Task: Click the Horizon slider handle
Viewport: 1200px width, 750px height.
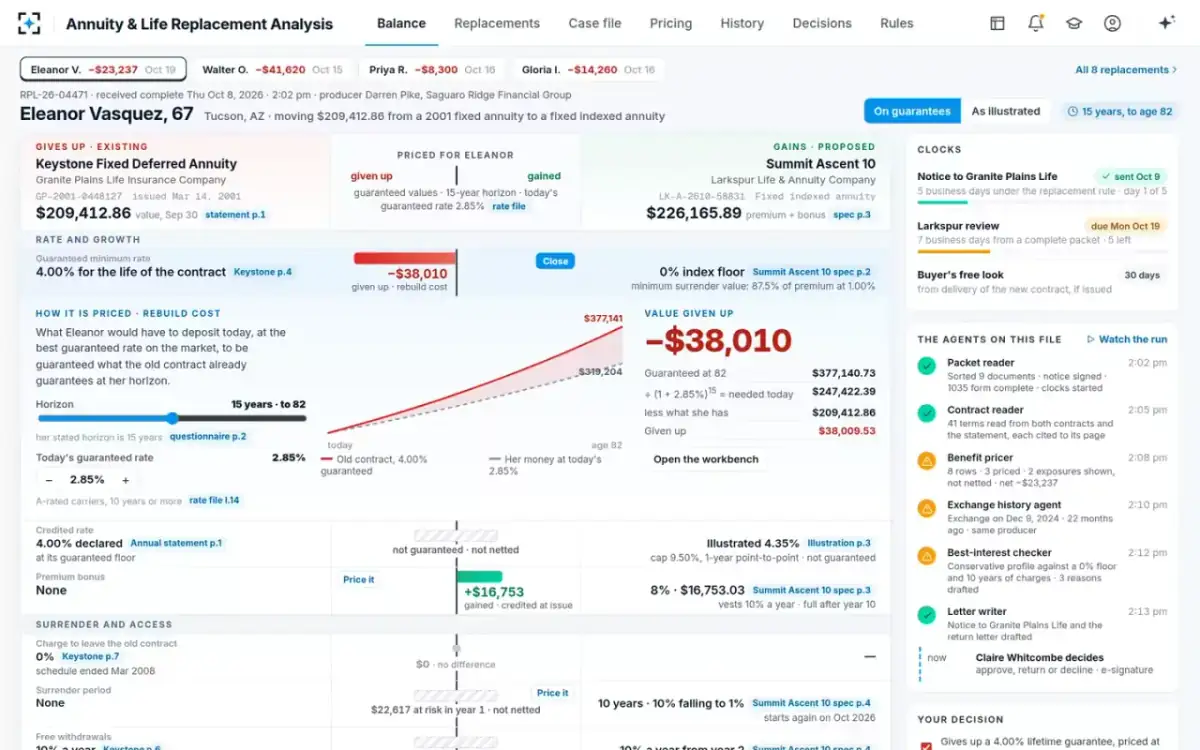Action: (x=172, y=418)
